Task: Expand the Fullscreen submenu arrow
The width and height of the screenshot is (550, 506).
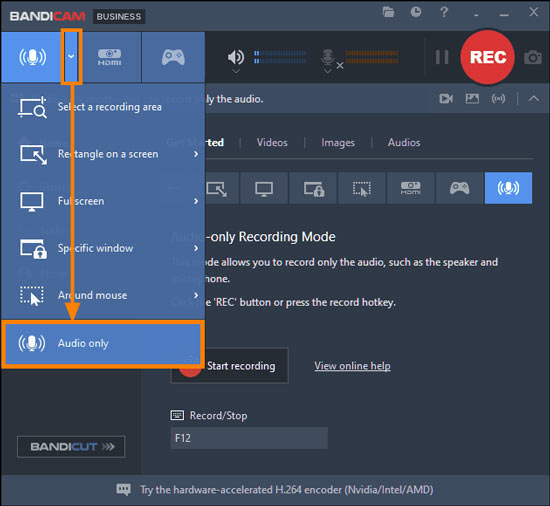Action: pyautogui.click(x=196, y=201)
